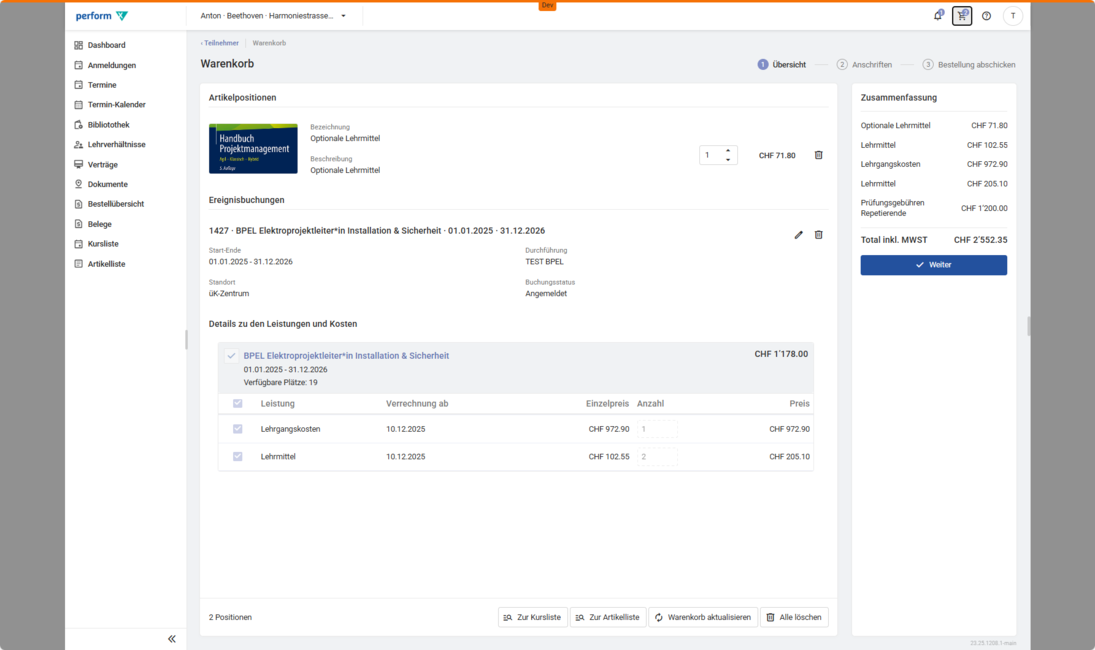1095x650 pixels.
Task: Open the user avatar T menu
Action: pos(1012,16)
